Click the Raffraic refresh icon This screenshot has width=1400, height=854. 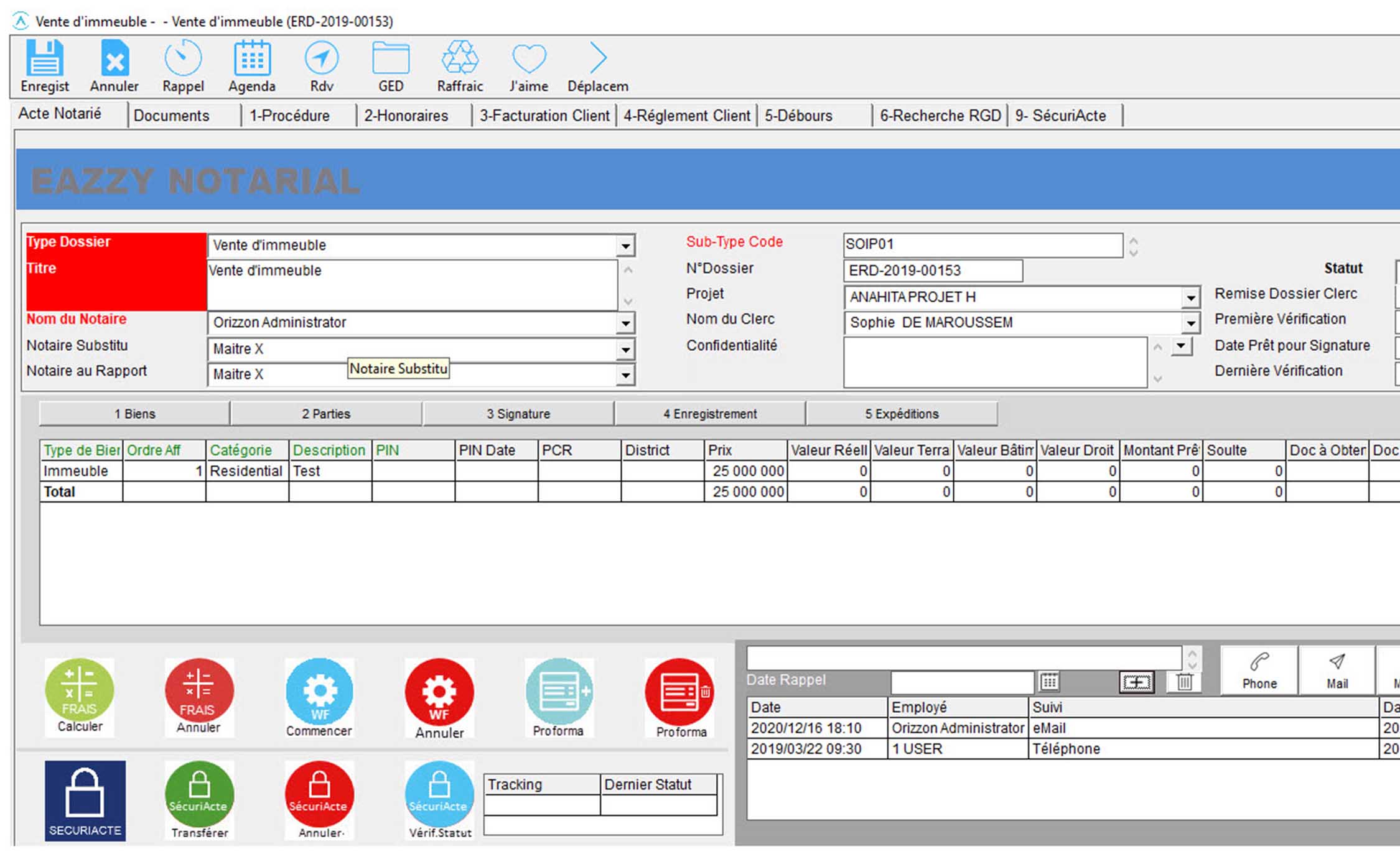[x=460, y=58]
